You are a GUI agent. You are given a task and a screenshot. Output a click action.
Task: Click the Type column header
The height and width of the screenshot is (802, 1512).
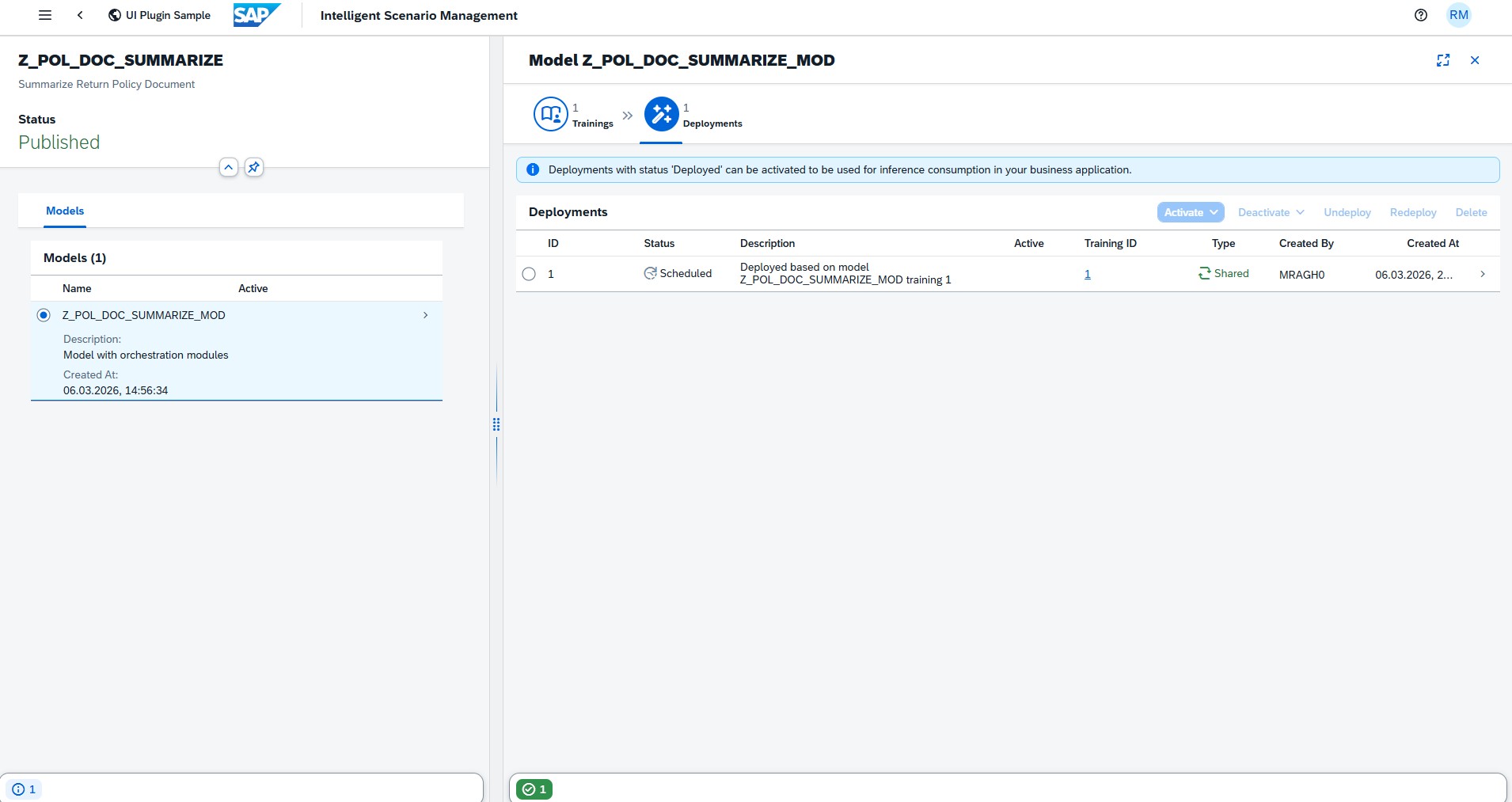1224,243
